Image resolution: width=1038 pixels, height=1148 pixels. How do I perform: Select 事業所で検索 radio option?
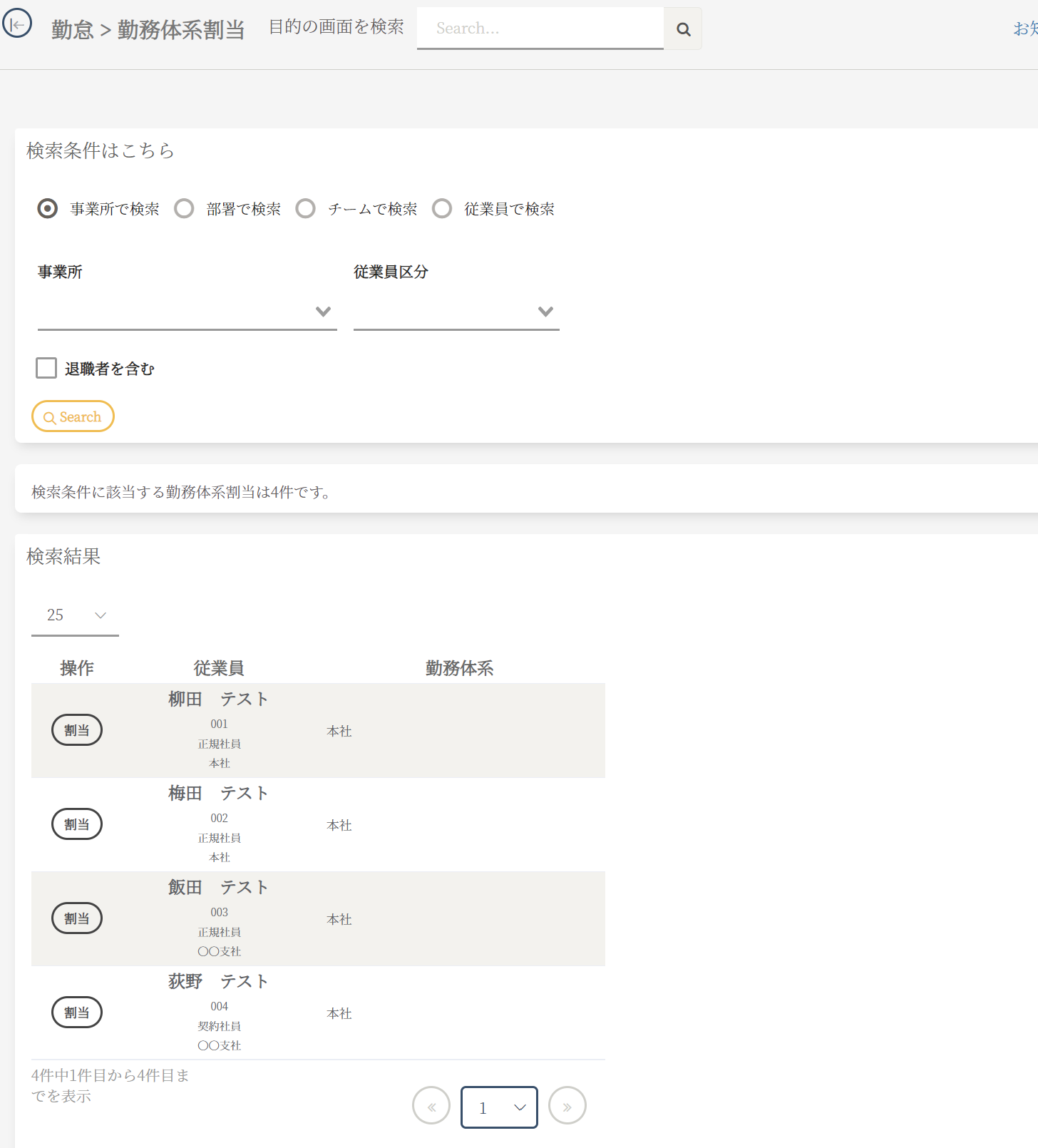[x=48, y=209]
